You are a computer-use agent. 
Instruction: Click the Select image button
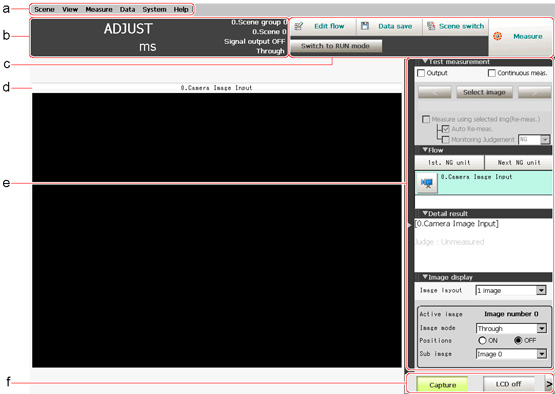484,92
